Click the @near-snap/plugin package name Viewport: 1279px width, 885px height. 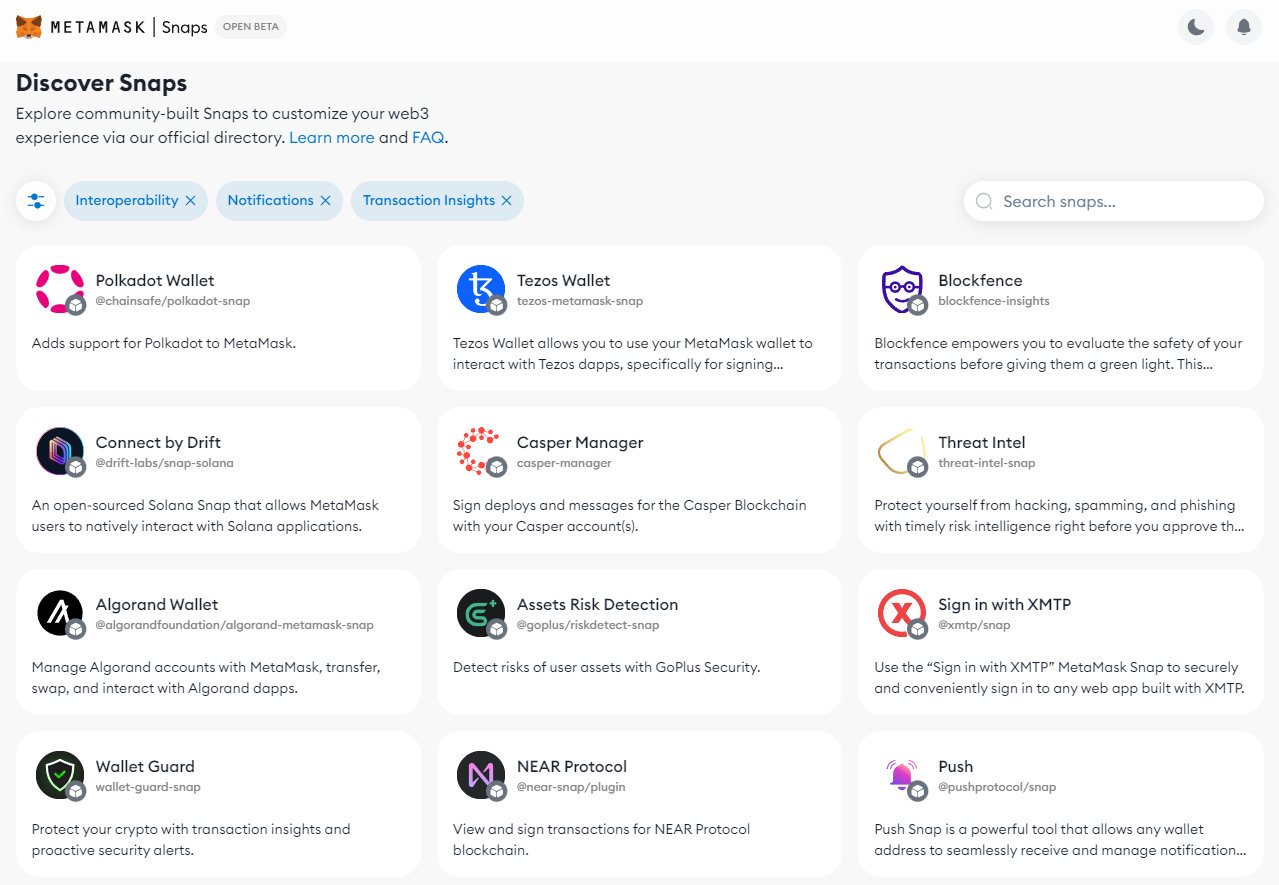pyautogui.click(x=571, y=787)
